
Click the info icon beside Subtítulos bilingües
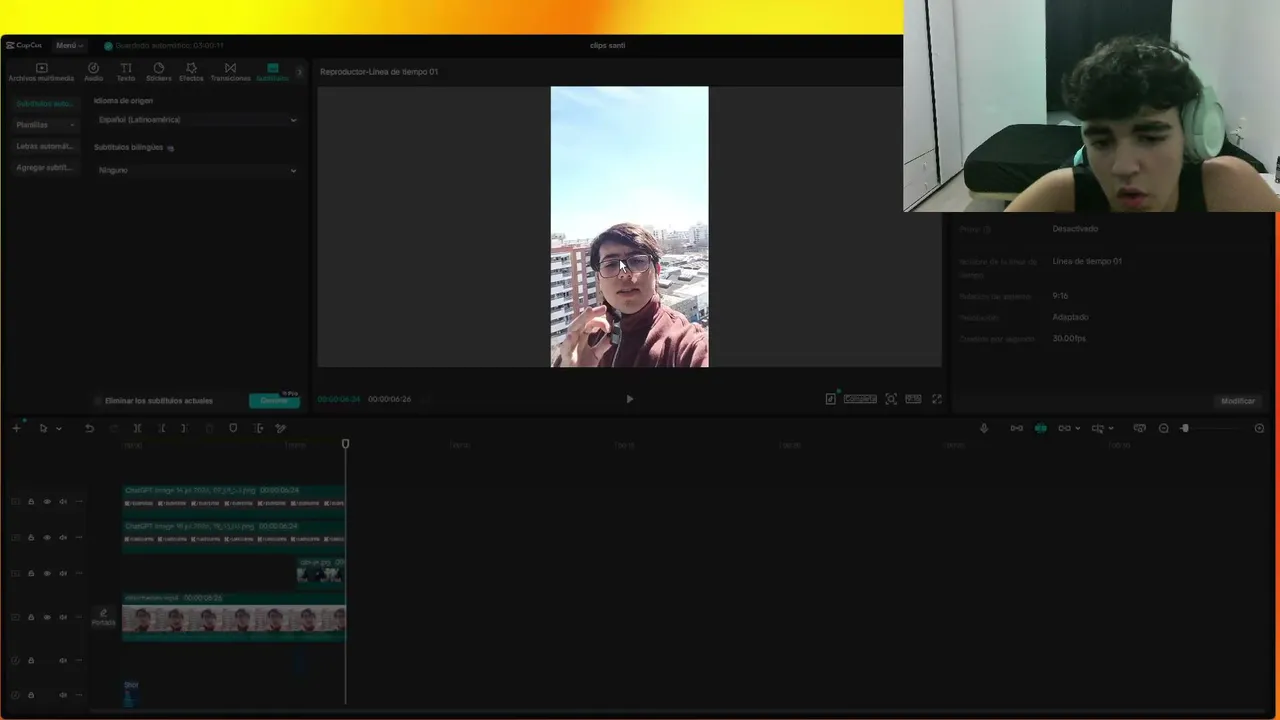pyautogui.click(x=171, y=148)
